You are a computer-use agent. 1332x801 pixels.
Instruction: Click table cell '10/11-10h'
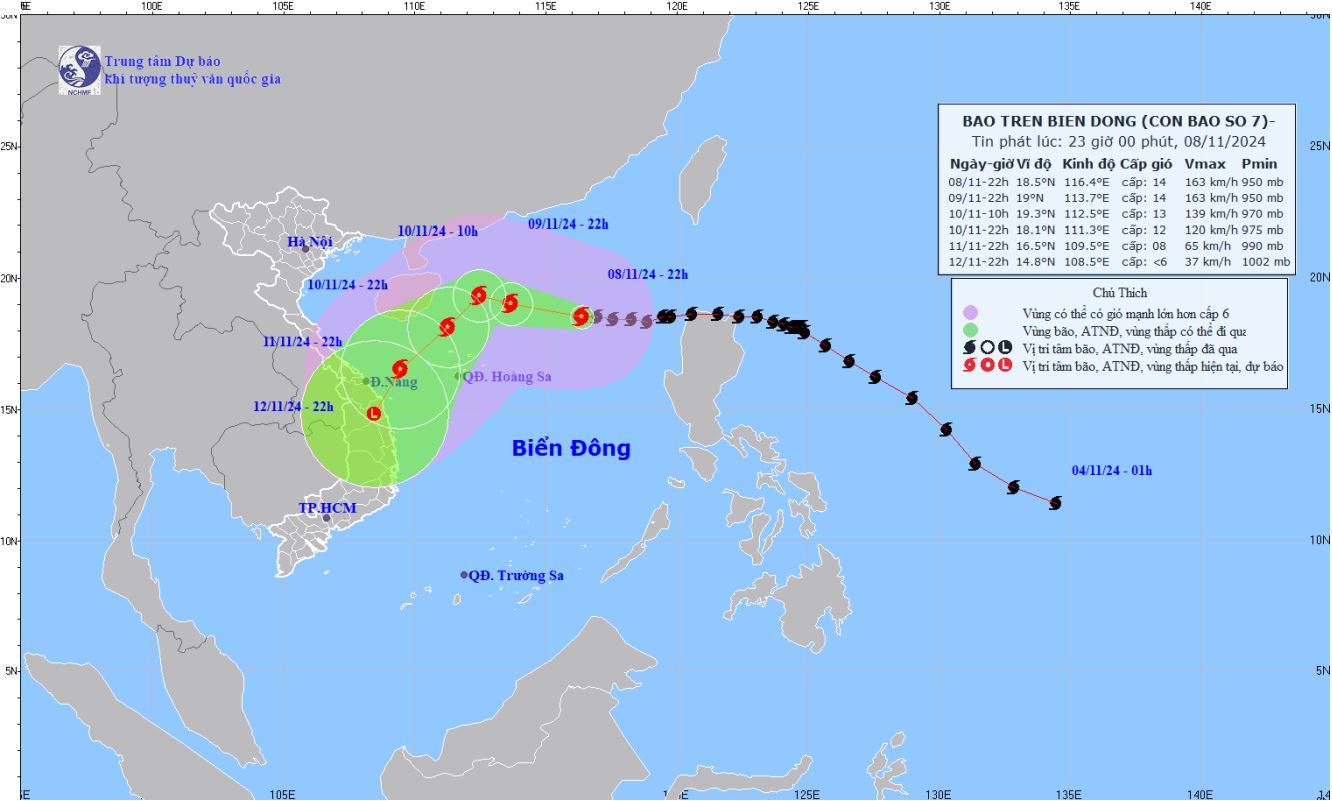(977, 214)
